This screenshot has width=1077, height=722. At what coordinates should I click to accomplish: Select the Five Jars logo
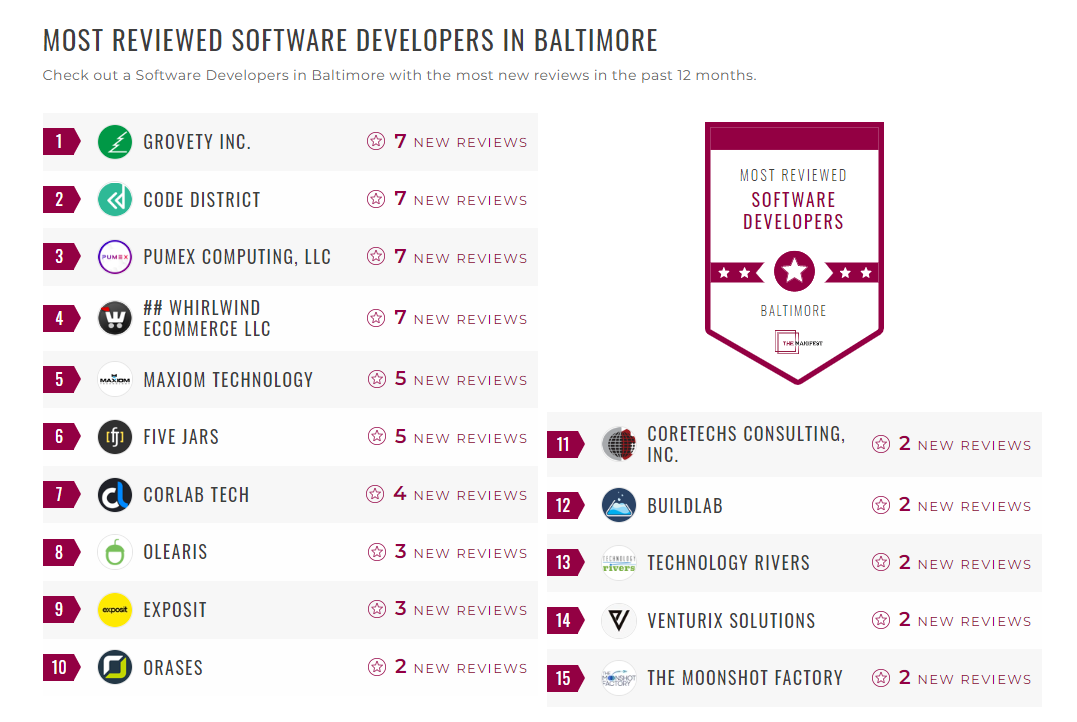point(114,437)
